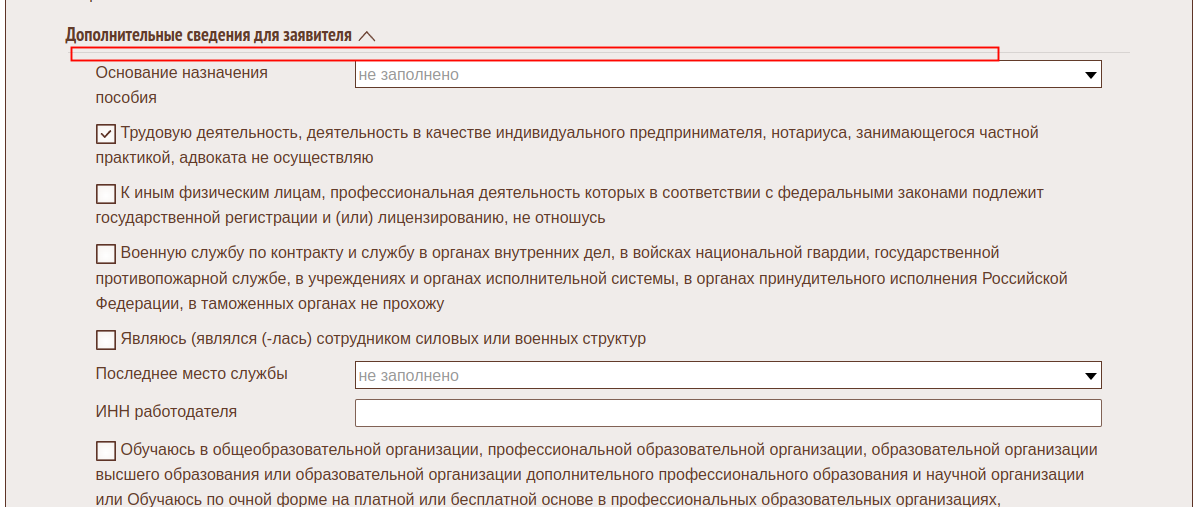This screenshot has height=507, width=1200.
Task: Click the arrow of 'Последнее место службы' dropdown
Action: point(1089,376)
